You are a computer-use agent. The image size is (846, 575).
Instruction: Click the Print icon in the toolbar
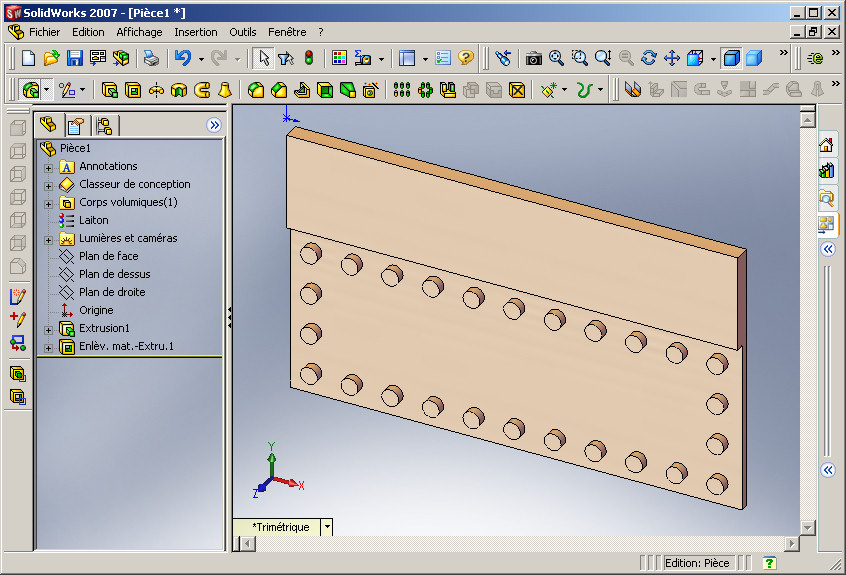pyautogui.click(x=151, y=58)
